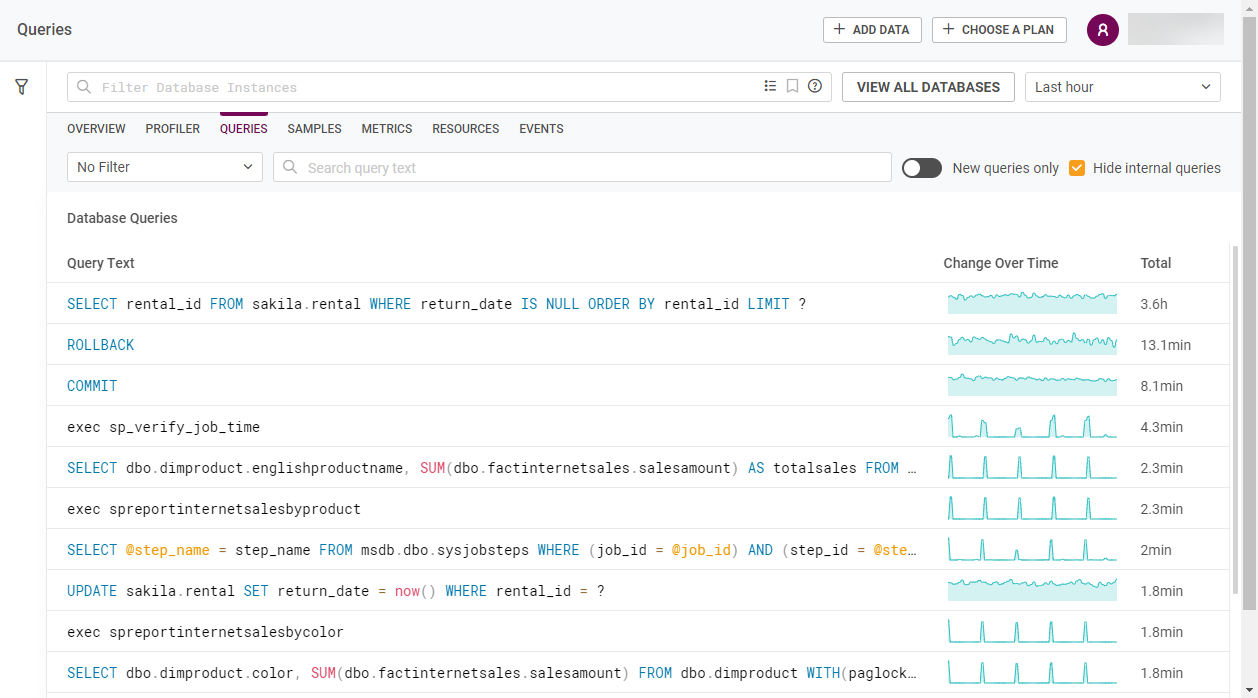1258x698 pixels.
Task: Open the ROLLBACK query row
Action: click(100, 345)
